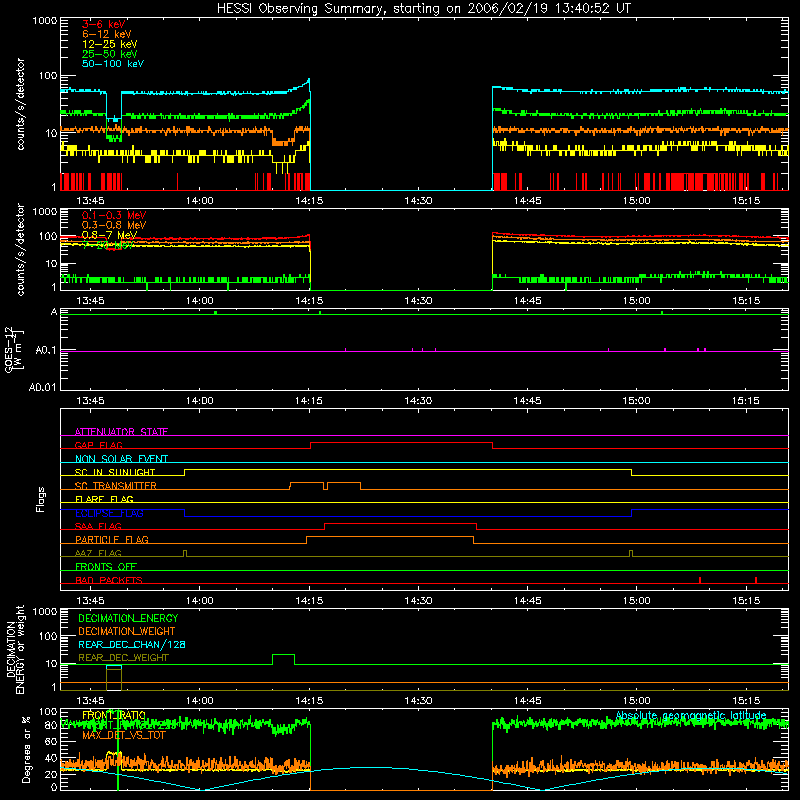This screenshot has width=800, height=800.
Task: Select the 50-100 keV legend label
Action: [113, 64]
